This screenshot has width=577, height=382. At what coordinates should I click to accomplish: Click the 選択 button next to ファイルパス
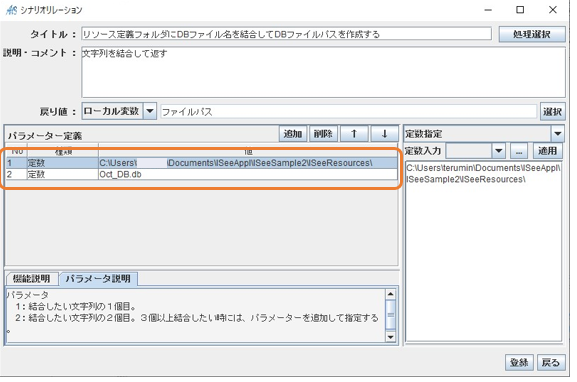click(x=552, y=112)
